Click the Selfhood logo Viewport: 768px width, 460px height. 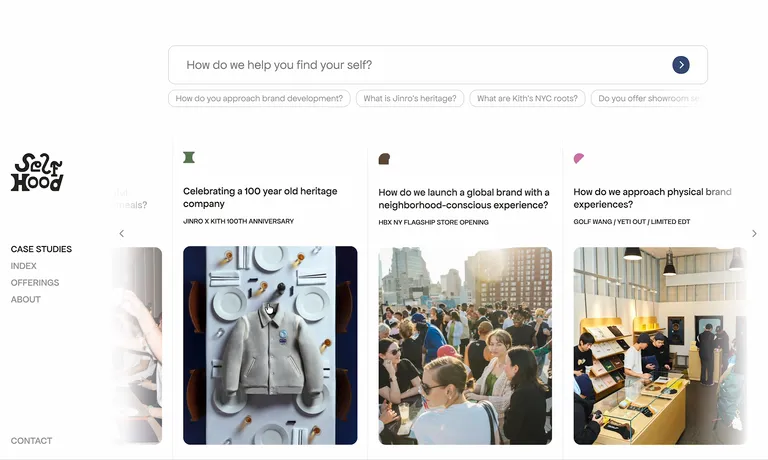[37, 172]
